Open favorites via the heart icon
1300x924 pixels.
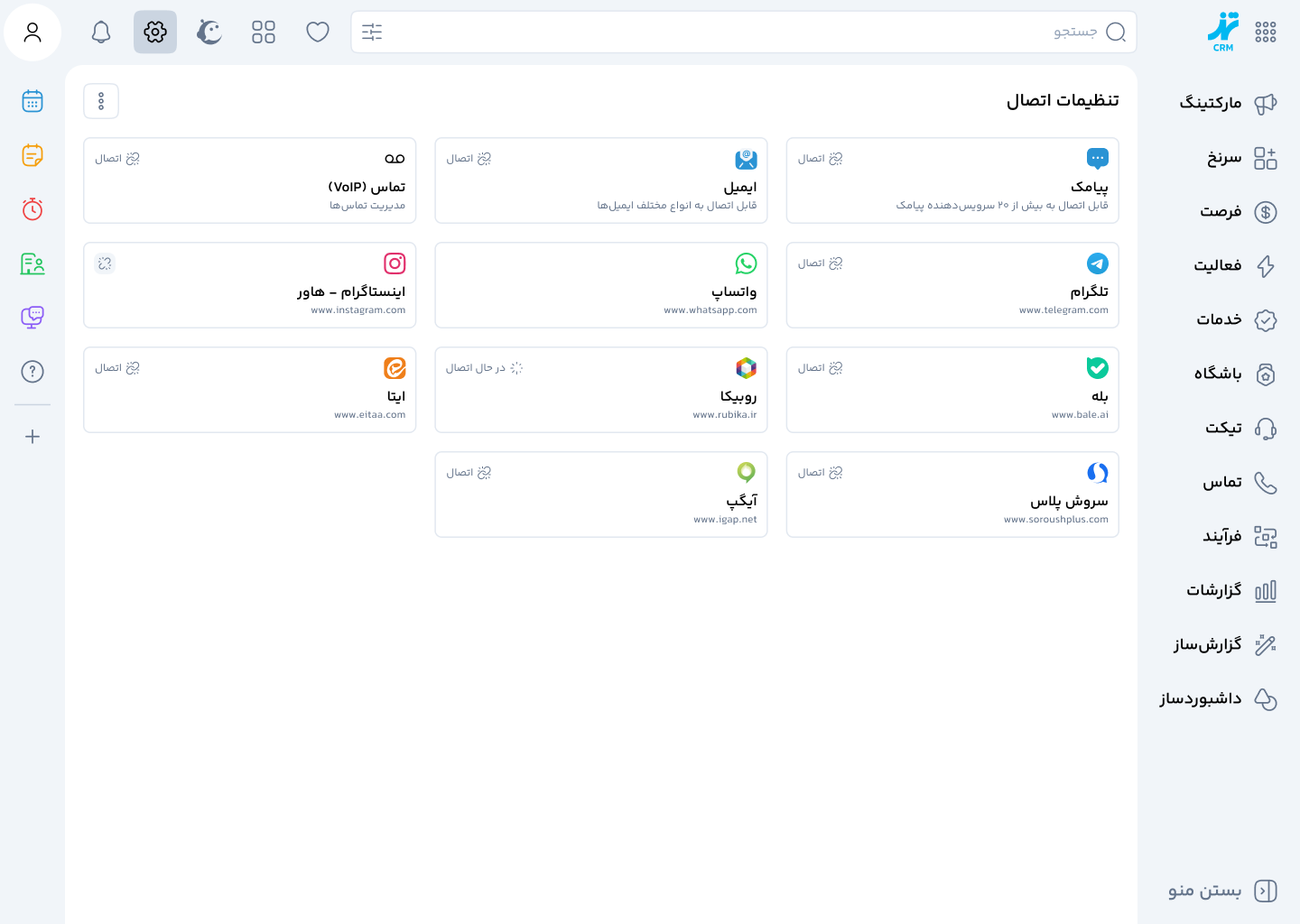click(317, 32)
